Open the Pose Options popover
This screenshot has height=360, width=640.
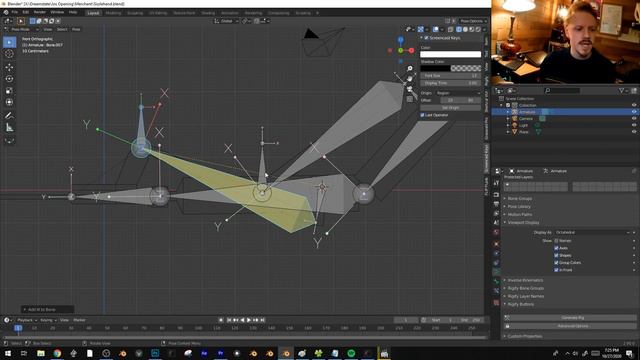pos(473,21)
